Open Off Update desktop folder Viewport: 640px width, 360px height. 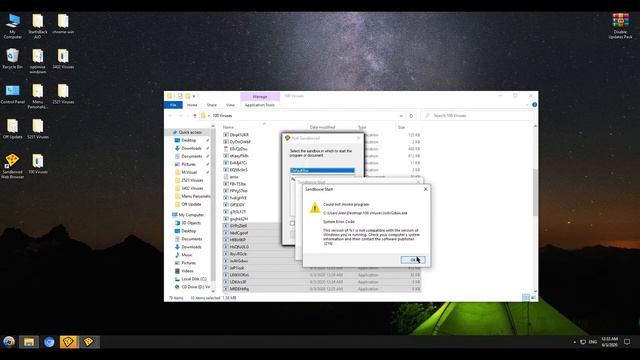pyautogui.click(x=12, y=129)
